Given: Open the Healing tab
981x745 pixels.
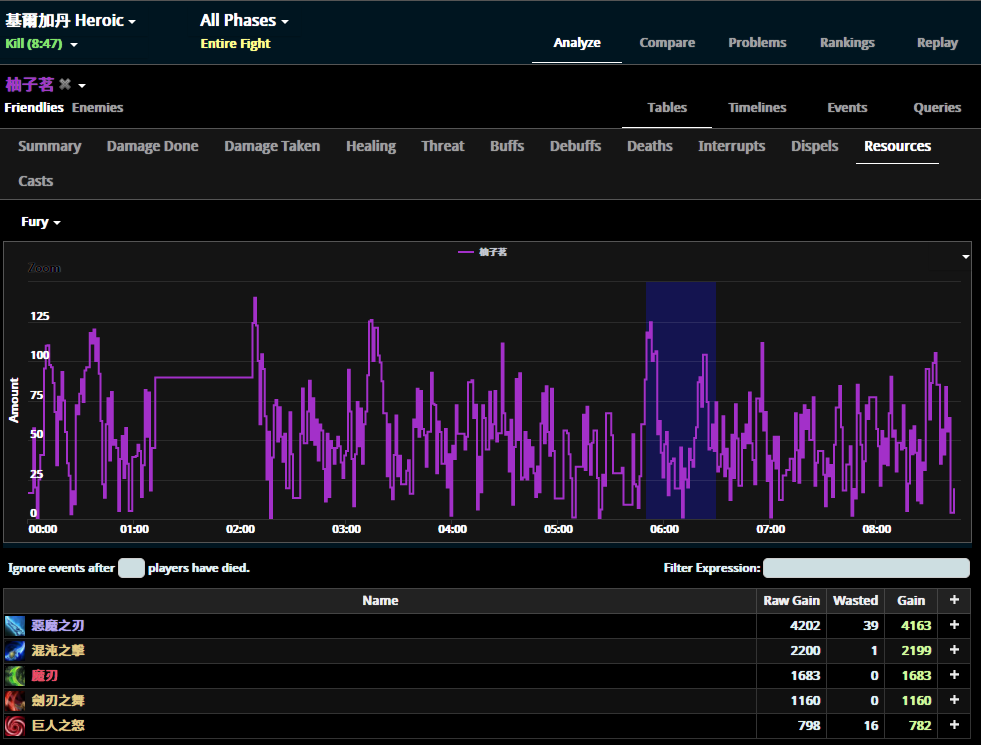Looking at the screenshot, I should click(371, 146).
